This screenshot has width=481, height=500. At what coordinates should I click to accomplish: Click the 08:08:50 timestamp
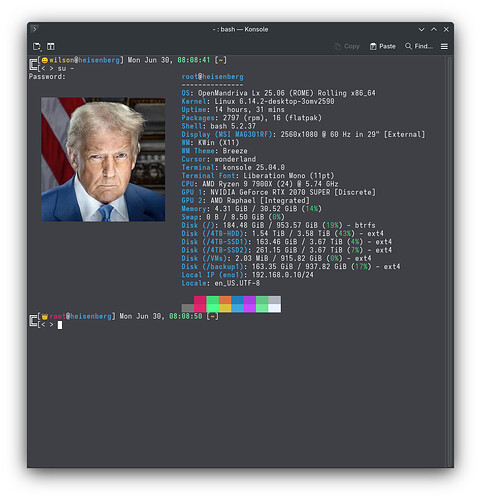point(185,316)
